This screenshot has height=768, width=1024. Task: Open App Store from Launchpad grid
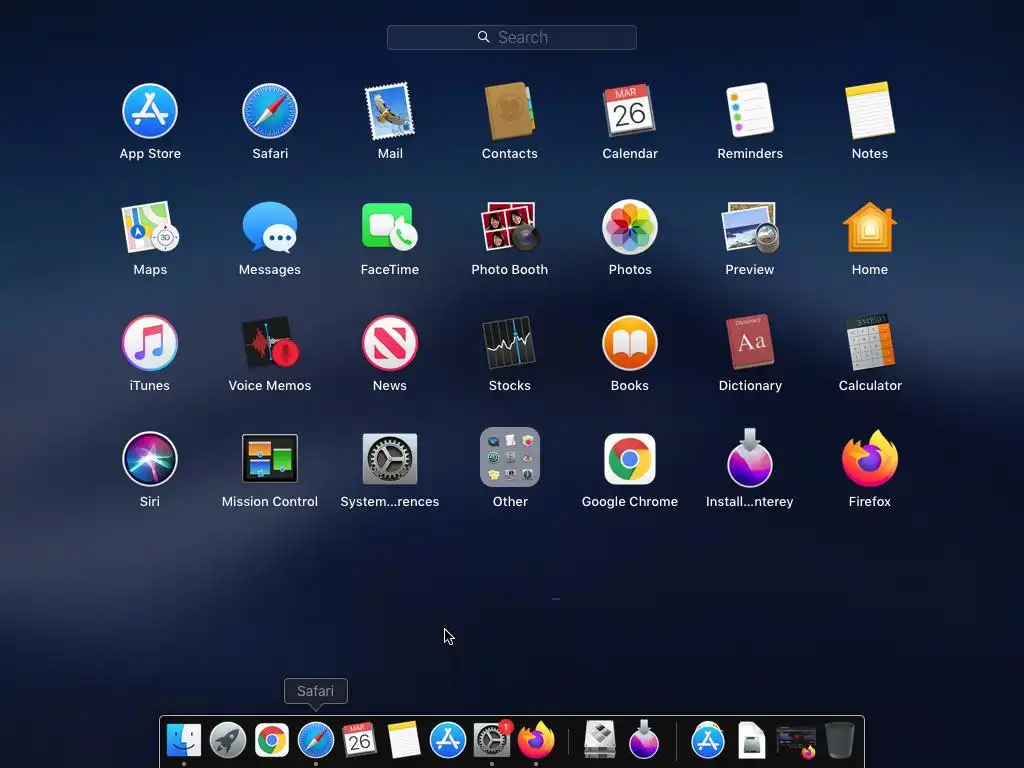(150, 111)
